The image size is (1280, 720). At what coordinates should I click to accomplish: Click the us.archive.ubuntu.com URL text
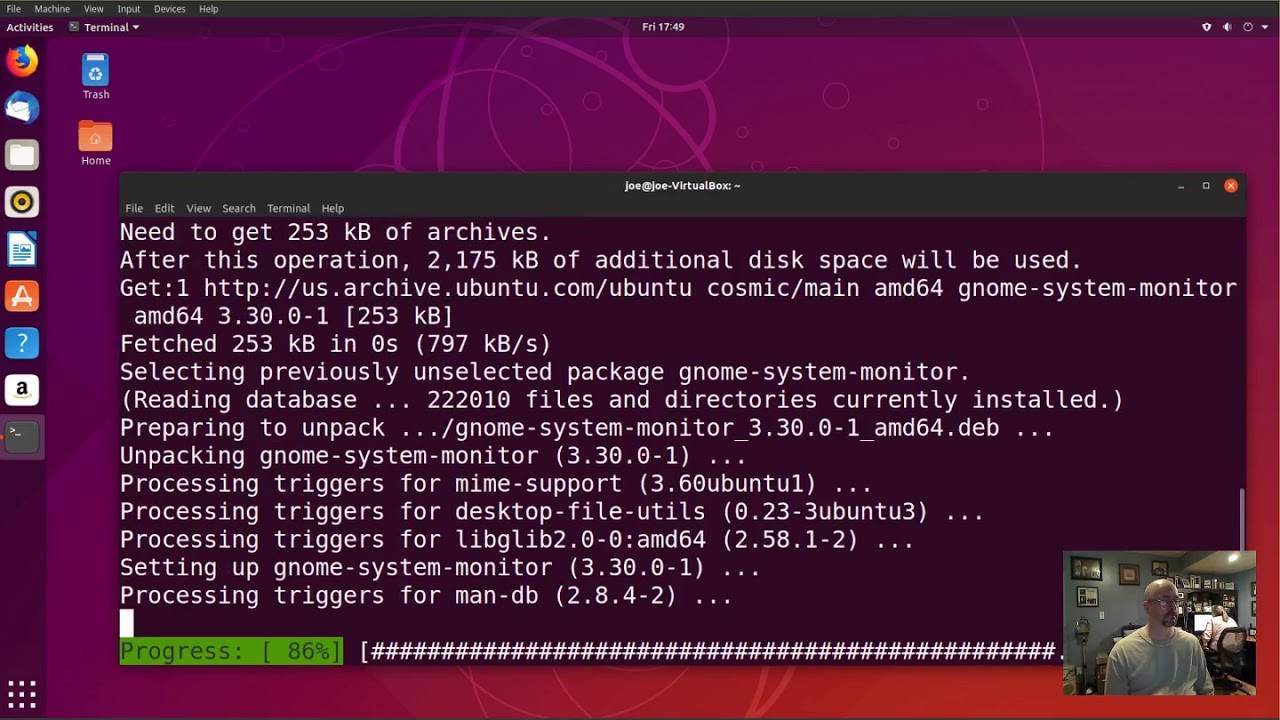[x=448, y=288]
